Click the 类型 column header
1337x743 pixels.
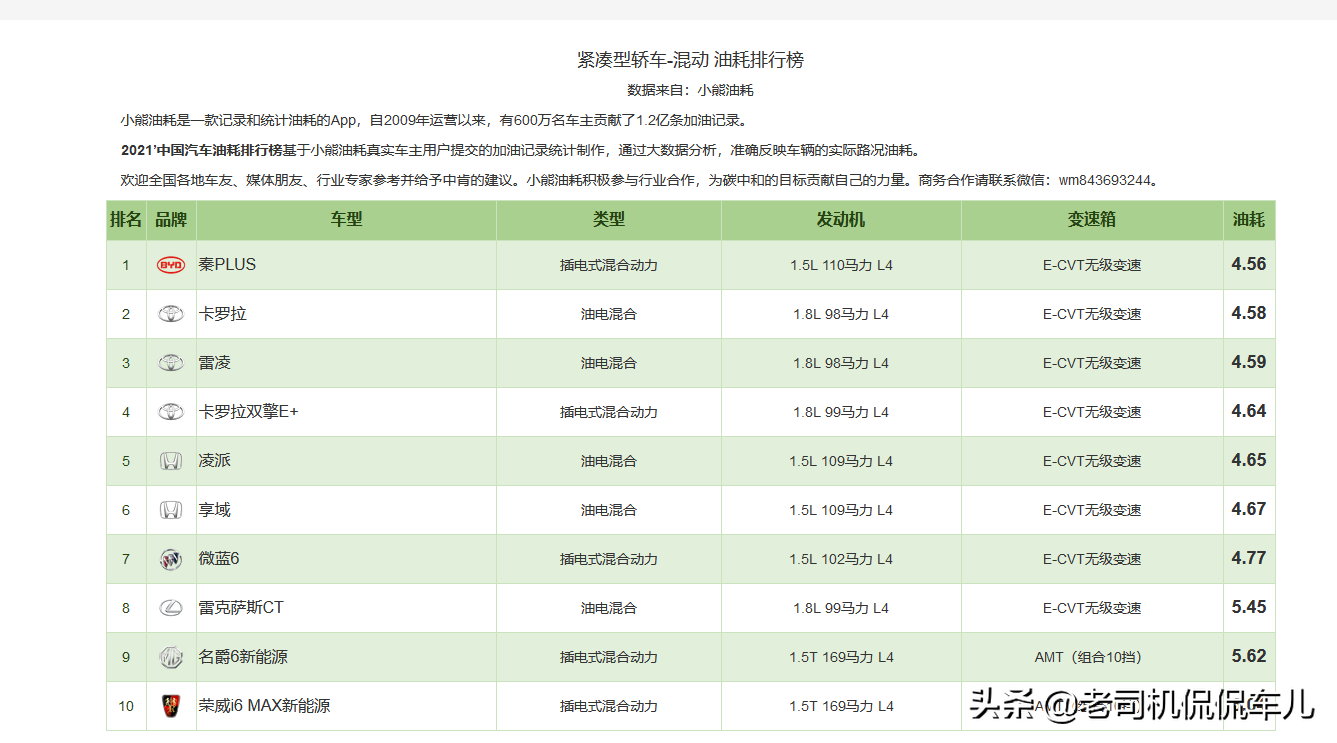coord(609,220)
